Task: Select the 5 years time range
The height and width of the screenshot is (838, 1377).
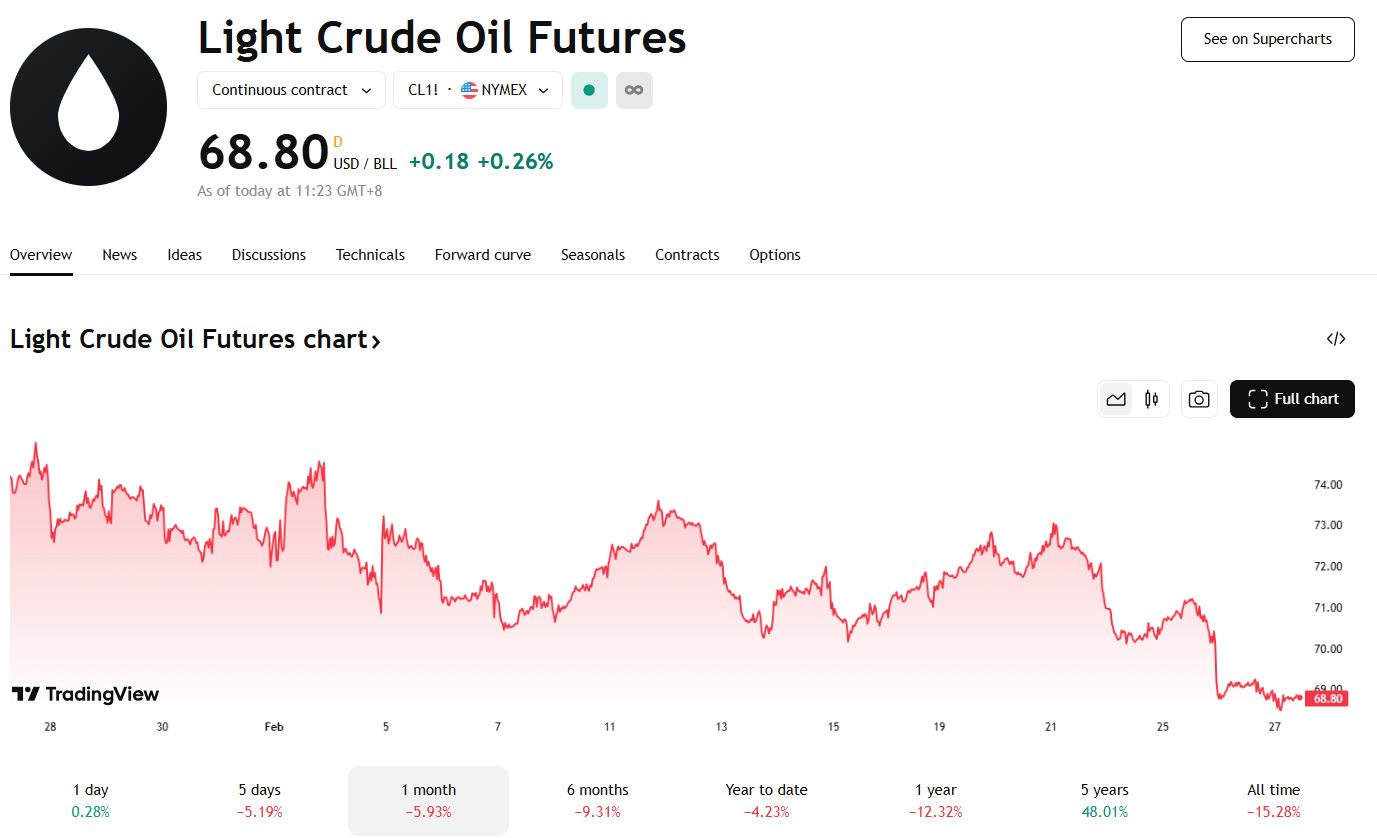Action: [x=1104, y=800]
